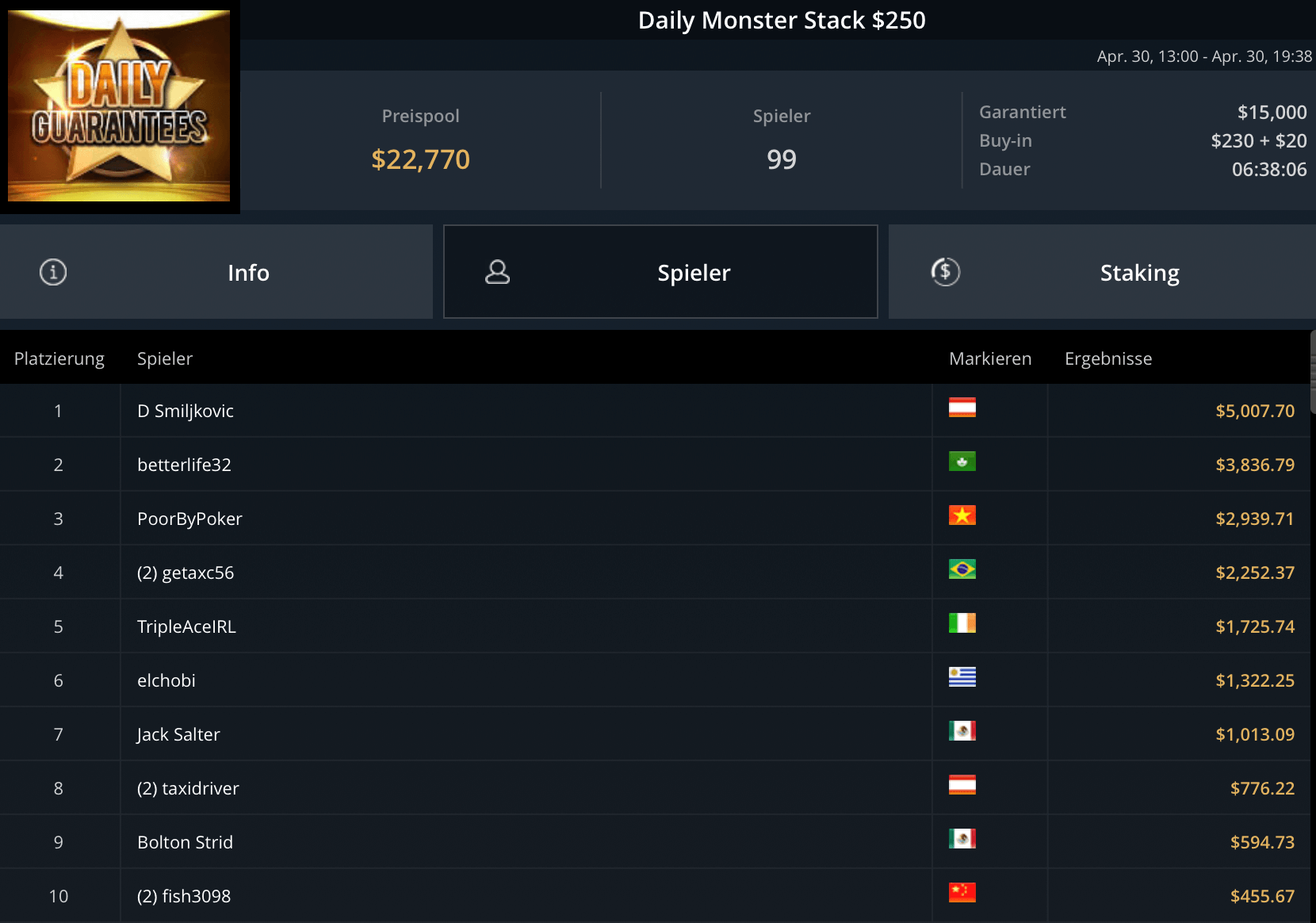Click the Brazil flag beside getaxc56
The width and height of the screenshot is (1316, 923).
[x=962, y=569]
